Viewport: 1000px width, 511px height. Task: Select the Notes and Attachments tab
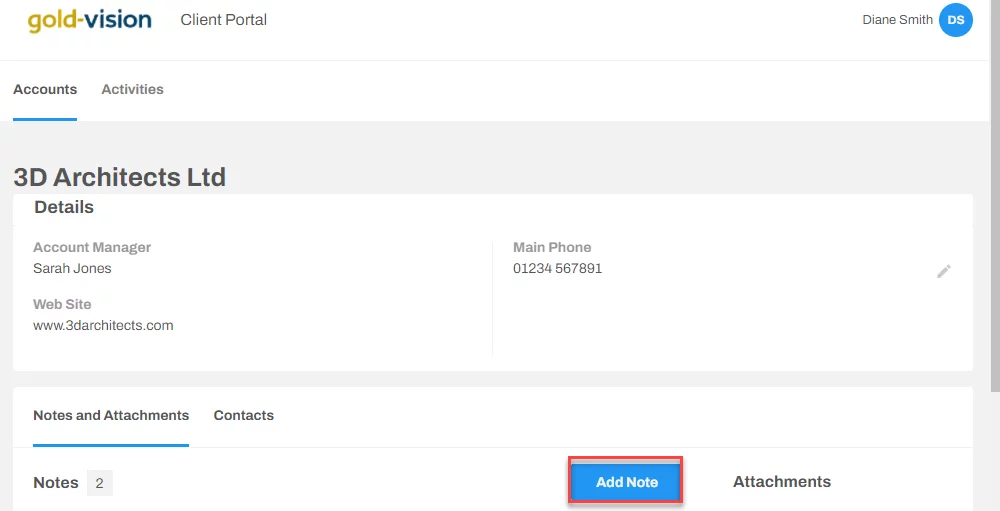point(111,415)
